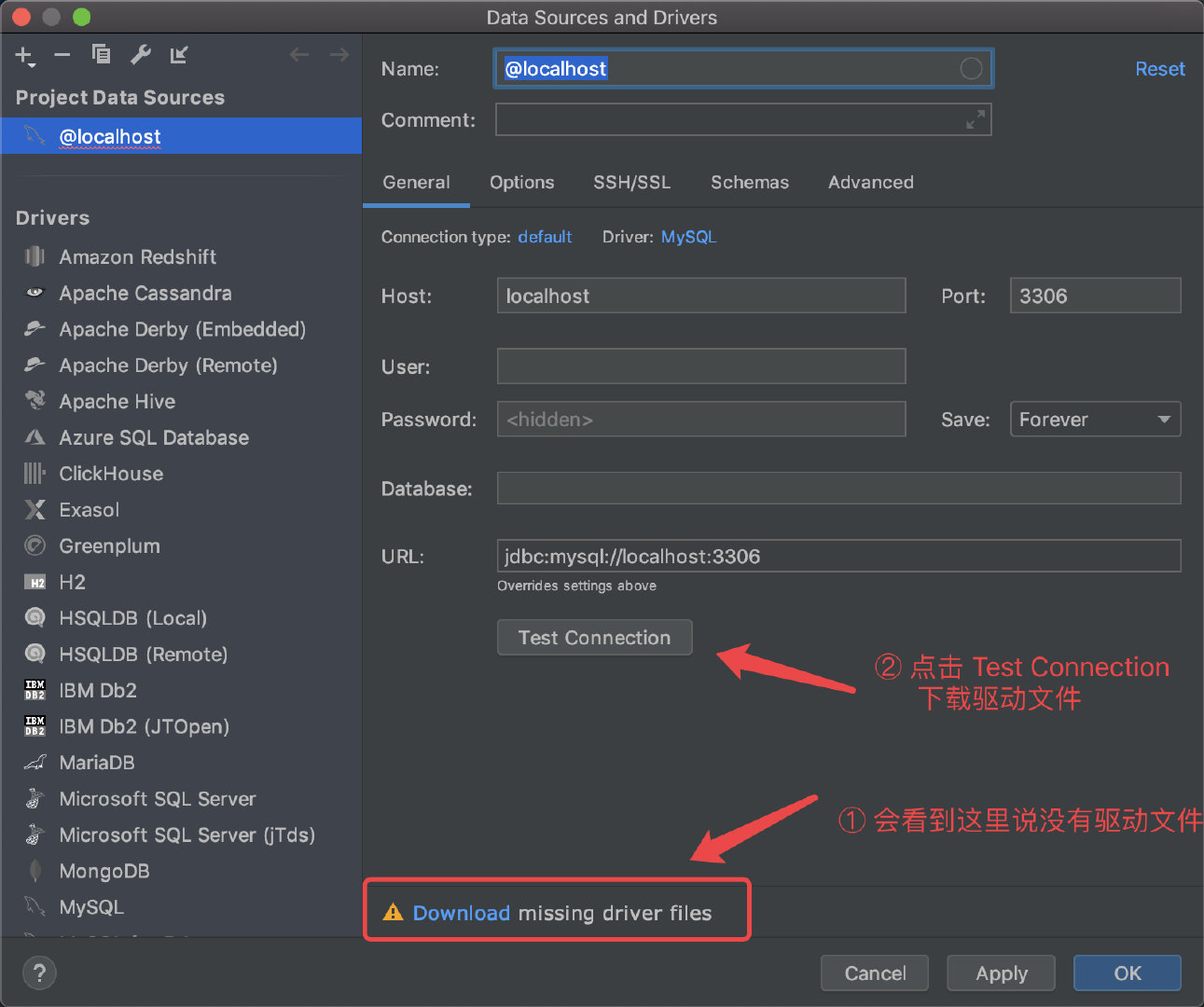1204x1007 pixels.
Task: Click the Cancel button
Action: (x=875, y=973)
